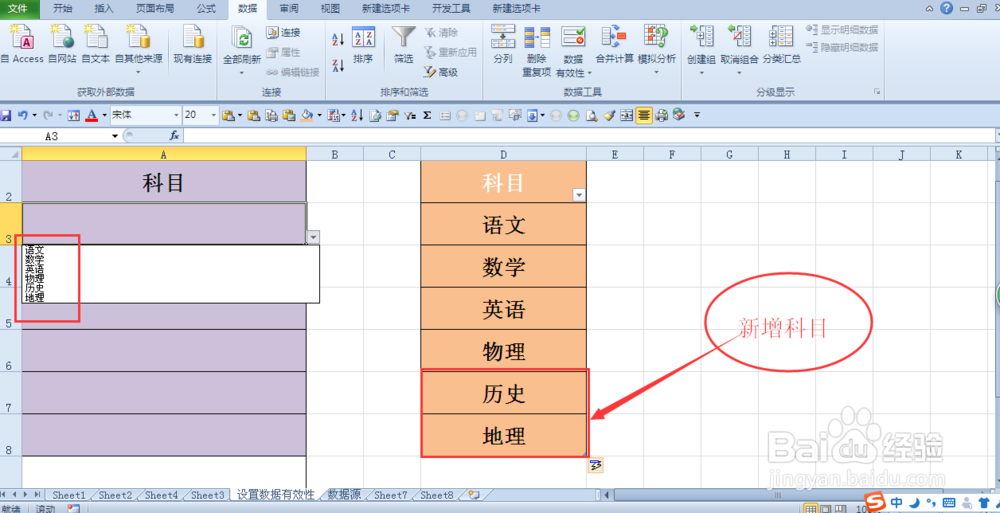Open the 连接 connections button
This screenshot has height=513, width=1000.
[283, 33]
